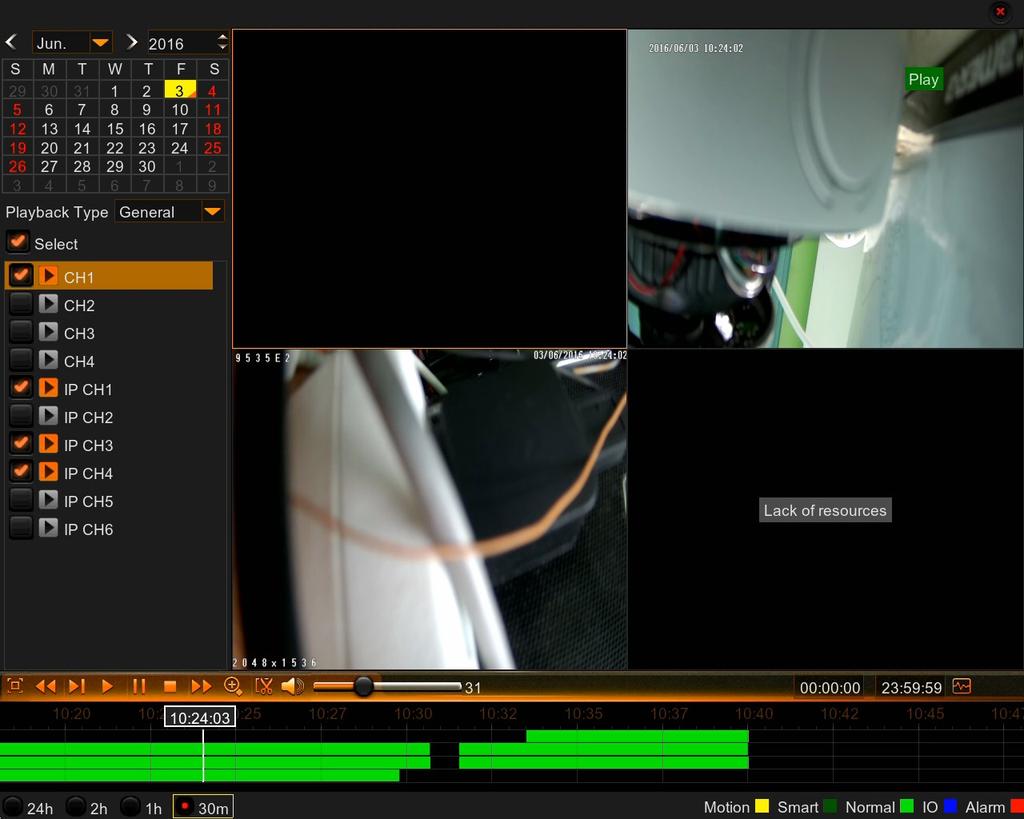
Task: Select the top-left empty video pane
Action: pos(429,189)
